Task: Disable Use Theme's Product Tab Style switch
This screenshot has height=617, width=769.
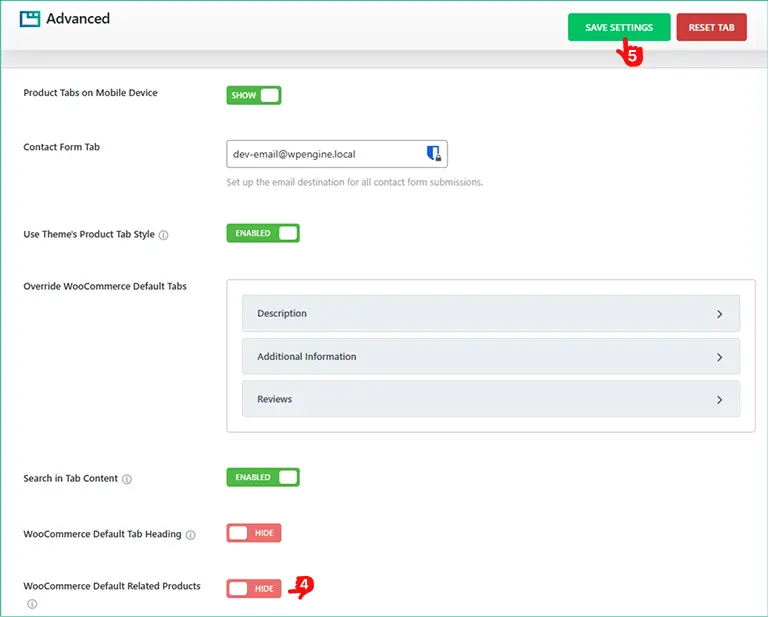Action: pos(263,233)
